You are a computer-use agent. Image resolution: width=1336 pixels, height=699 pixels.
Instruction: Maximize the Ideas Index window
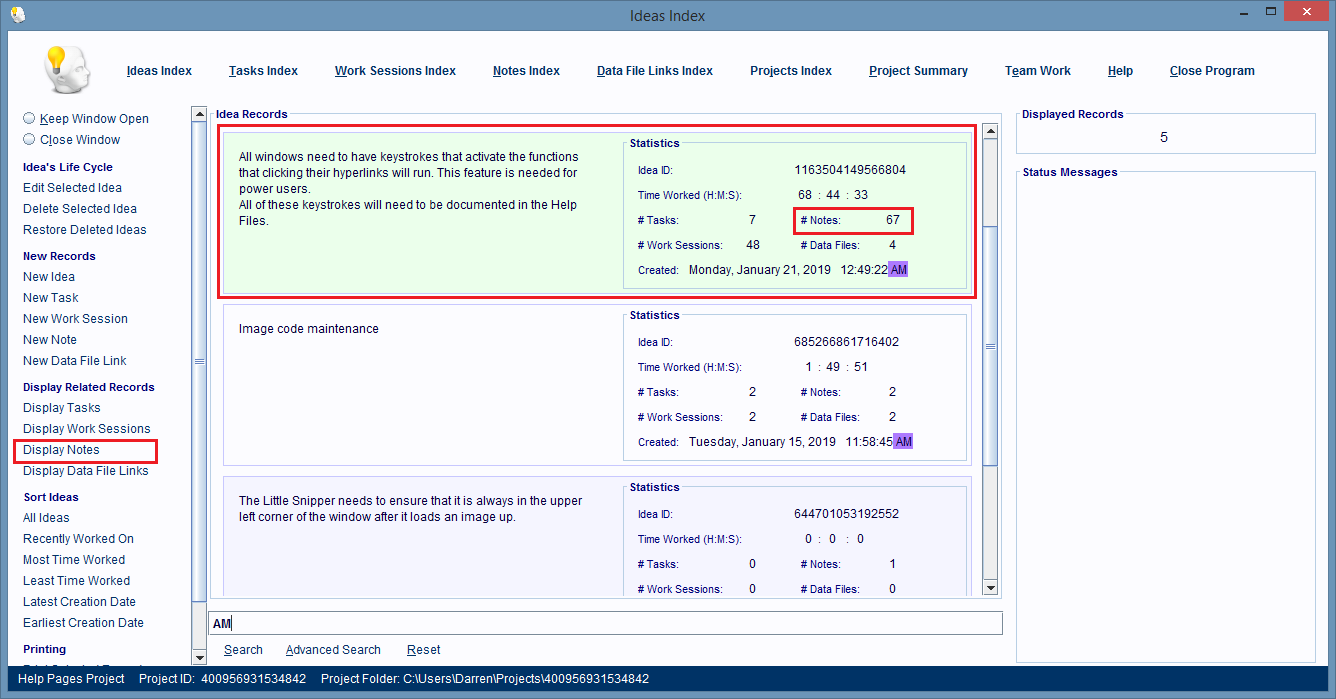[1270, 12]
